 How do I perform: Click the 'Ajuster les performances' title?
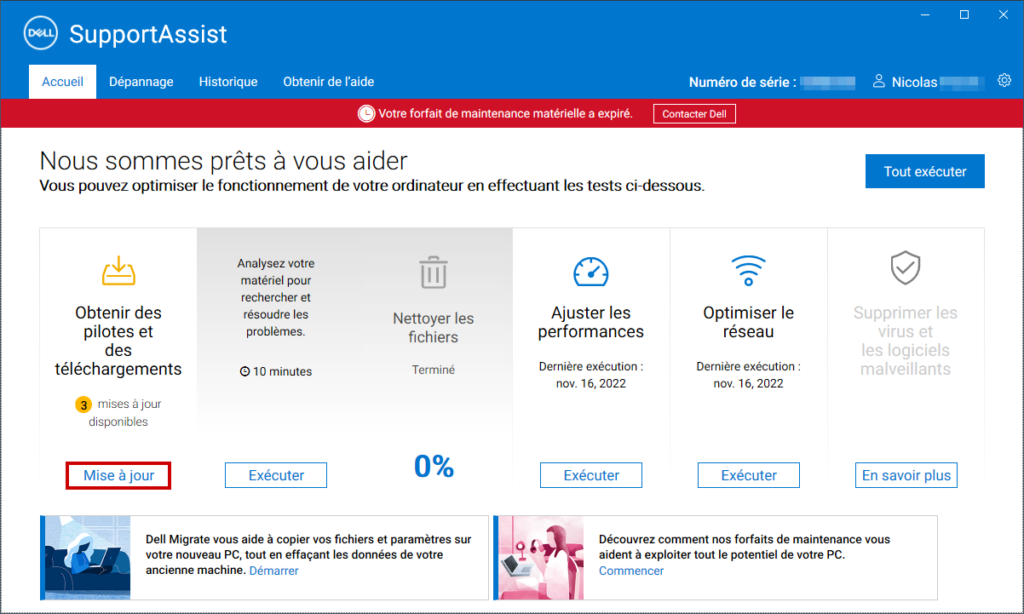point(591,322)
